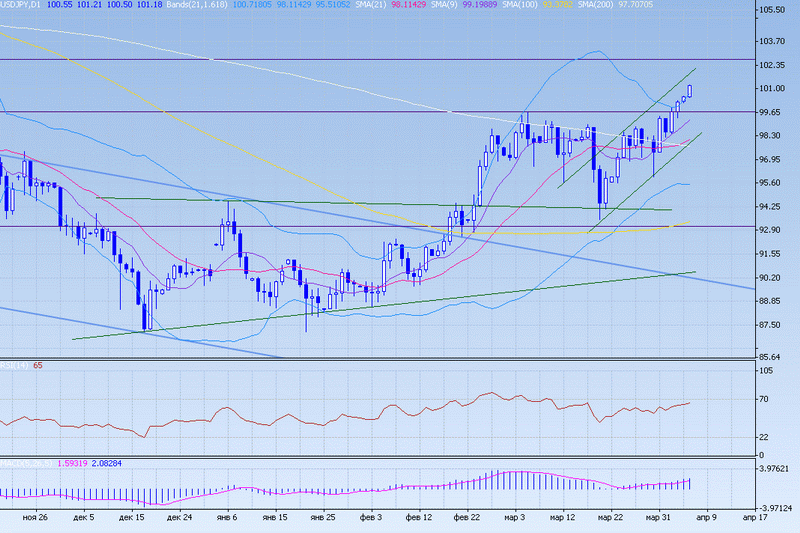The image size is (800, 533).
Task: Select the 'апр 9' date on time axis
Action: coord(705,518)
